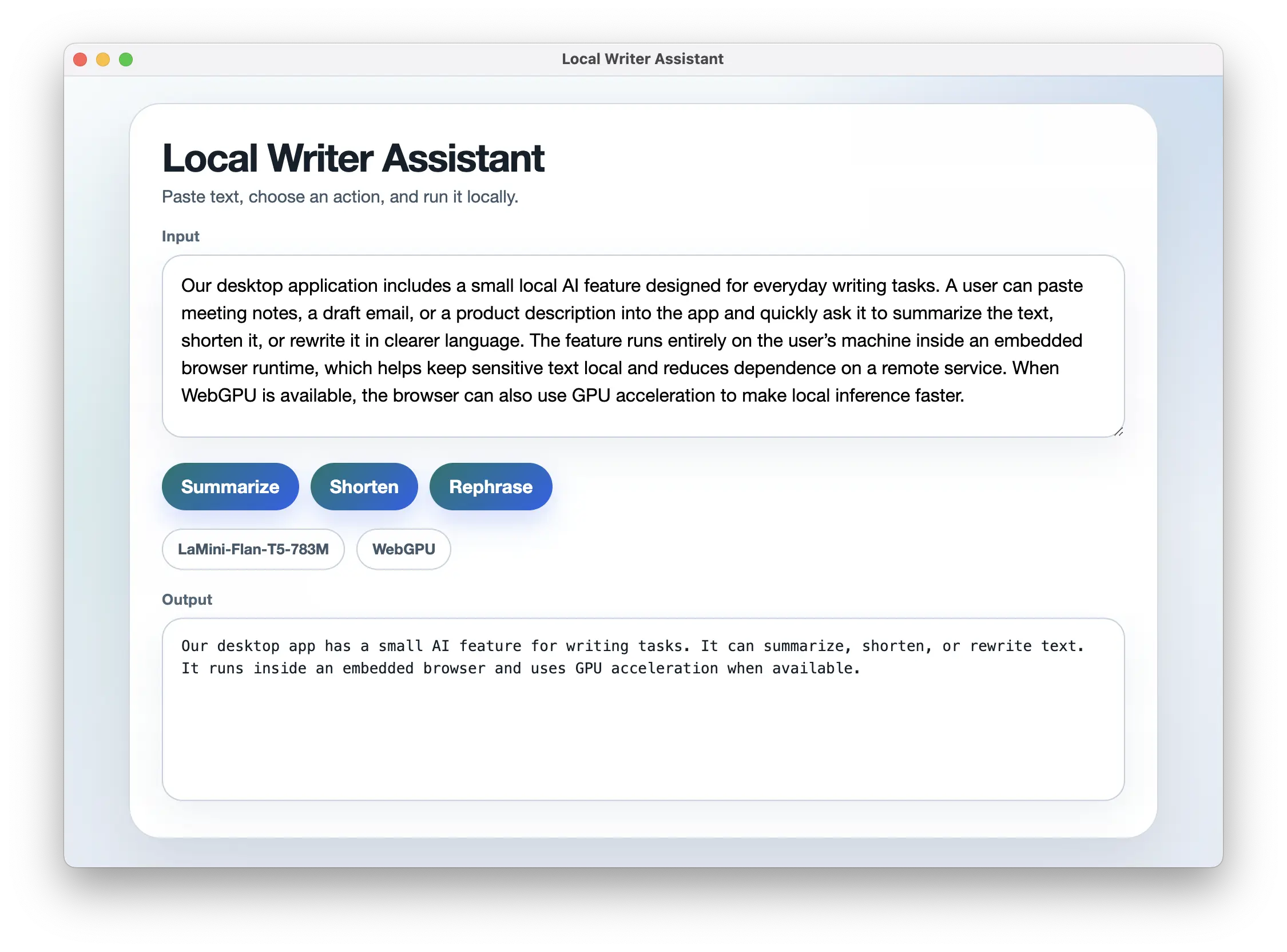
Task: Click the Summarize action button
Action: coord(230,486)
